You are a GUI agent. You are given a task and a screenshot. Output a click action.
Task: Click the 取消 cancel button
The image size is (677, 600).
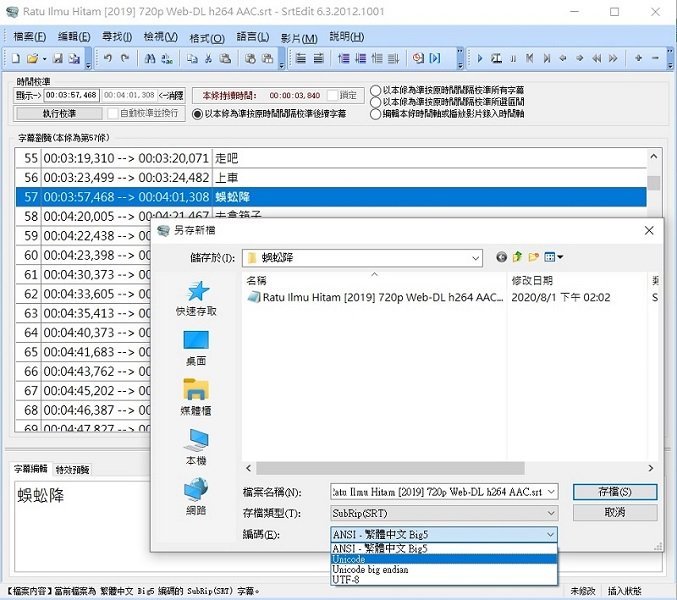coord(615,512)
